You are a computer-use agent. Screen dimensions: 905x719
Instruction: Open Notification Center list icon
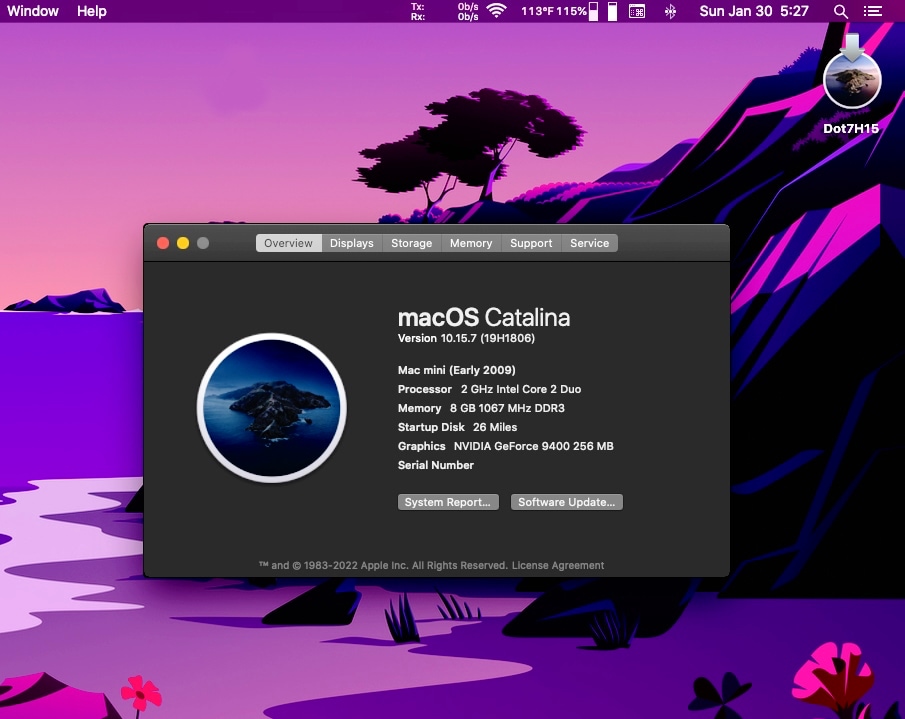point(873,12)
